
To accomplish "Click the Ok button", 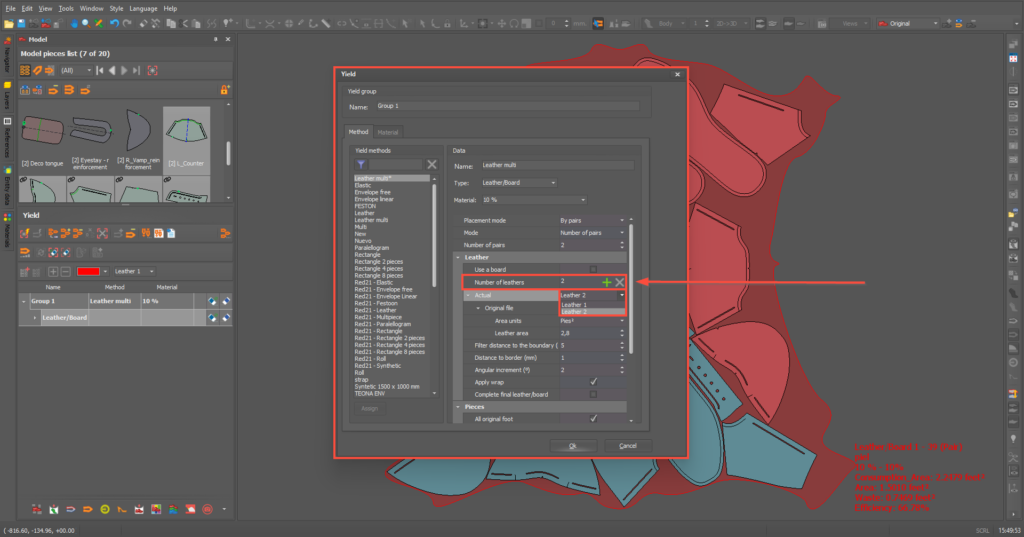I will coord(573,446).
